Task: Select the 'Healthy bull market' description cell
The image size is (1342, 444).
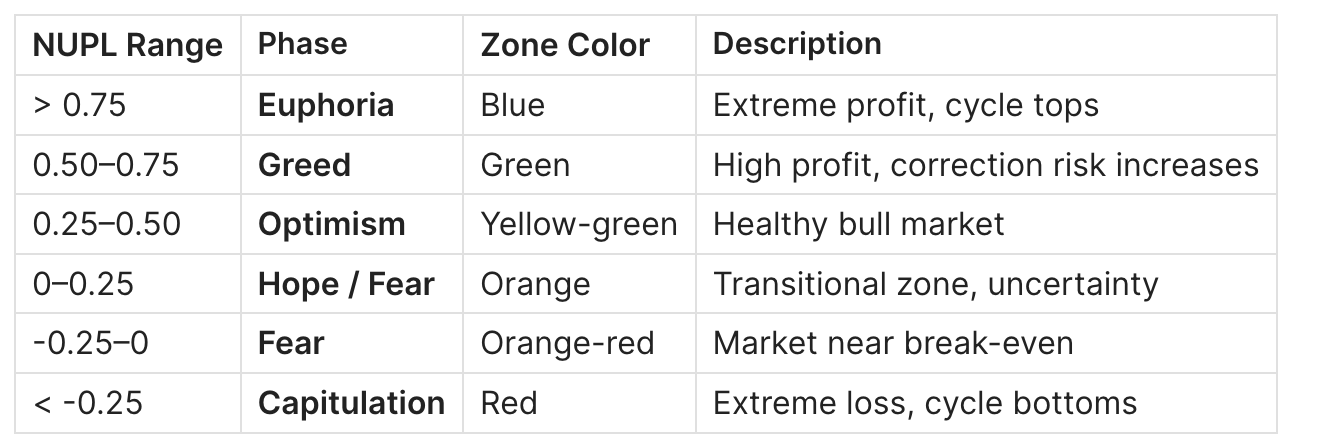Action: click(x=858, y=224)
